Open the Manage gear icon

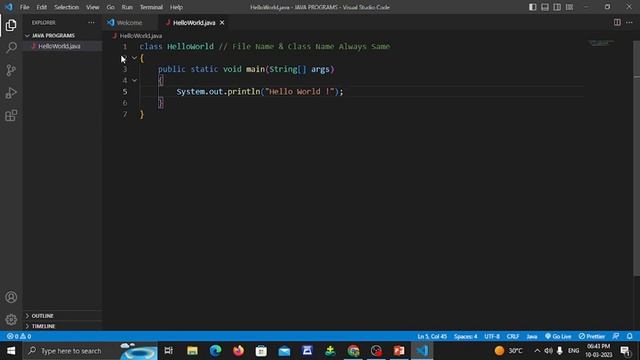click(x=11, y=319)
